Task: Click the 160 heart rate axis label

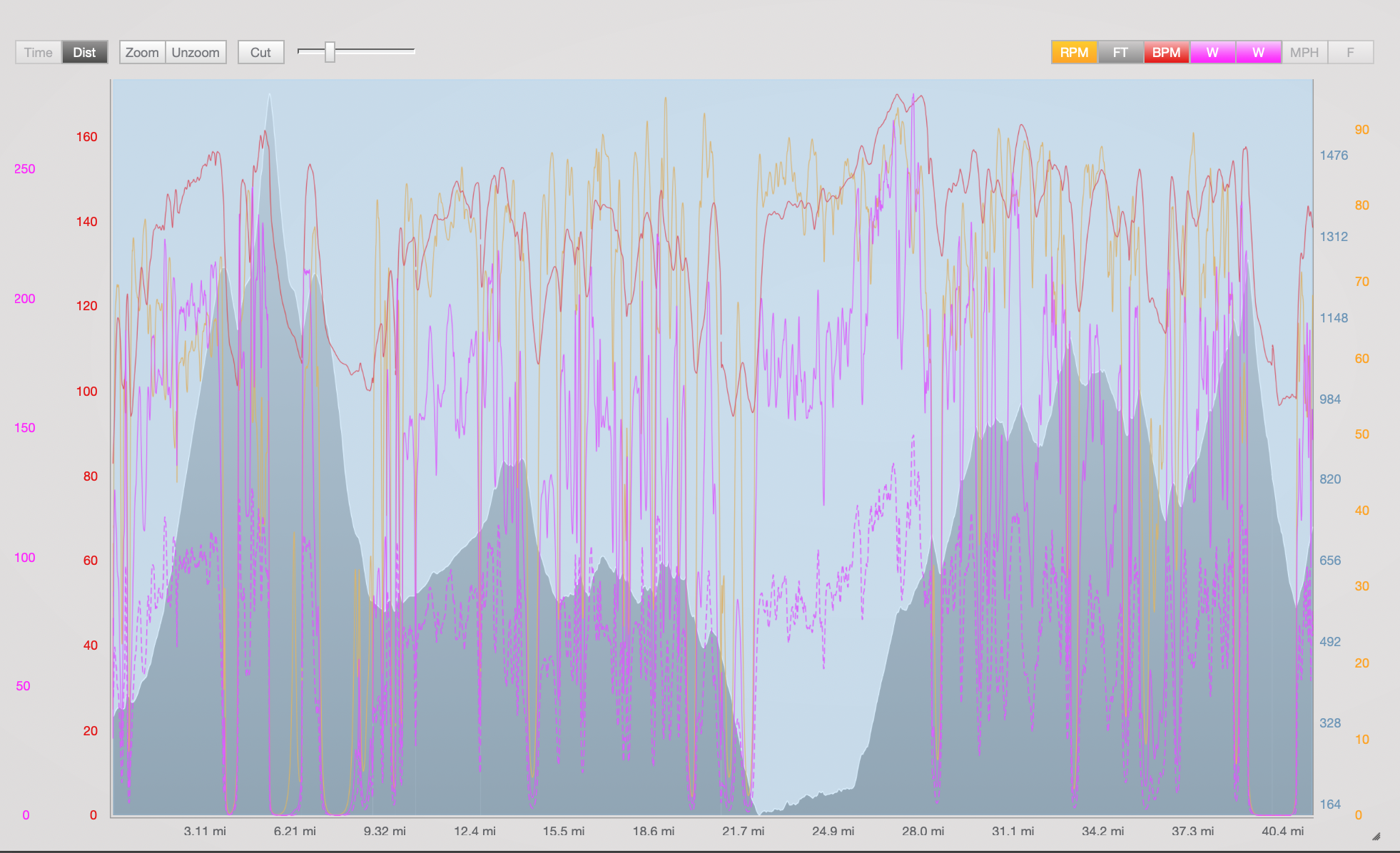Action: point(86,137)
